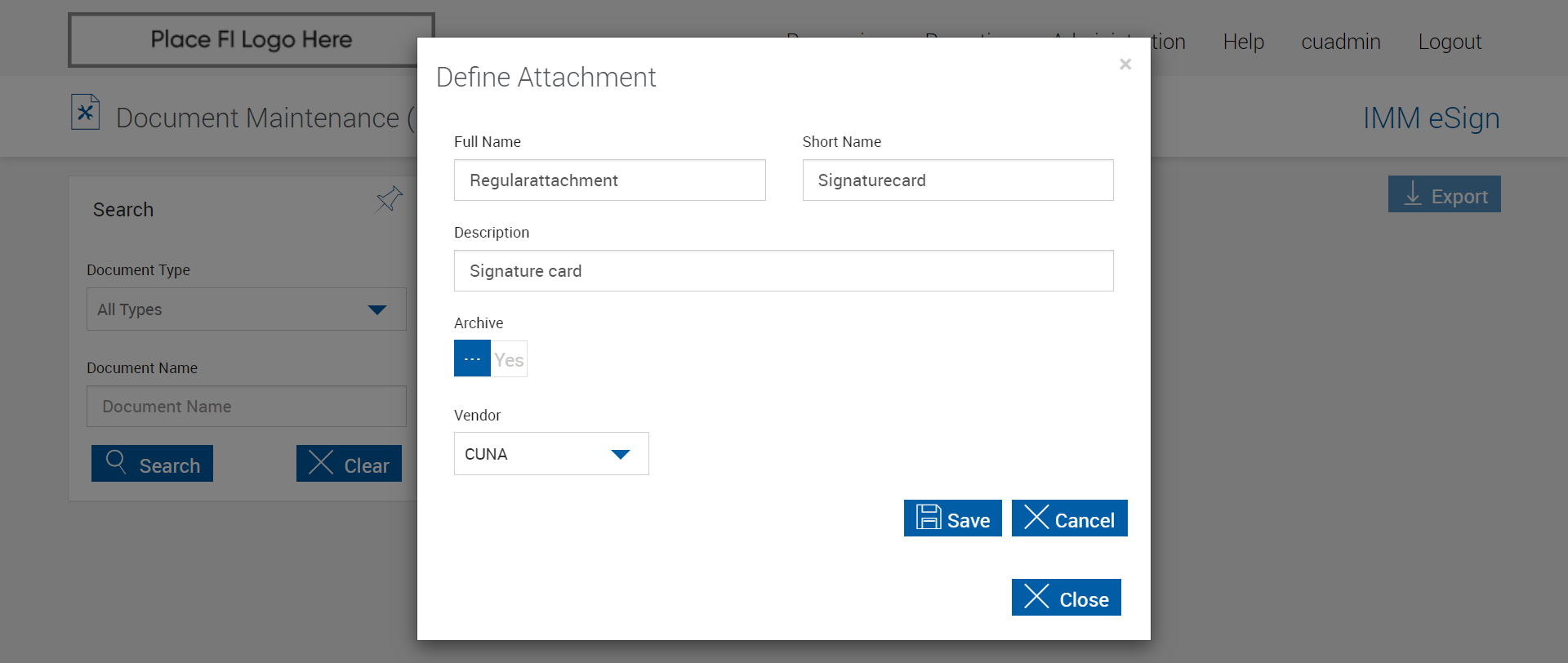Click the X icon on Clear button
The height and width of the screenshot is (663, 1568).
[321, 463]
